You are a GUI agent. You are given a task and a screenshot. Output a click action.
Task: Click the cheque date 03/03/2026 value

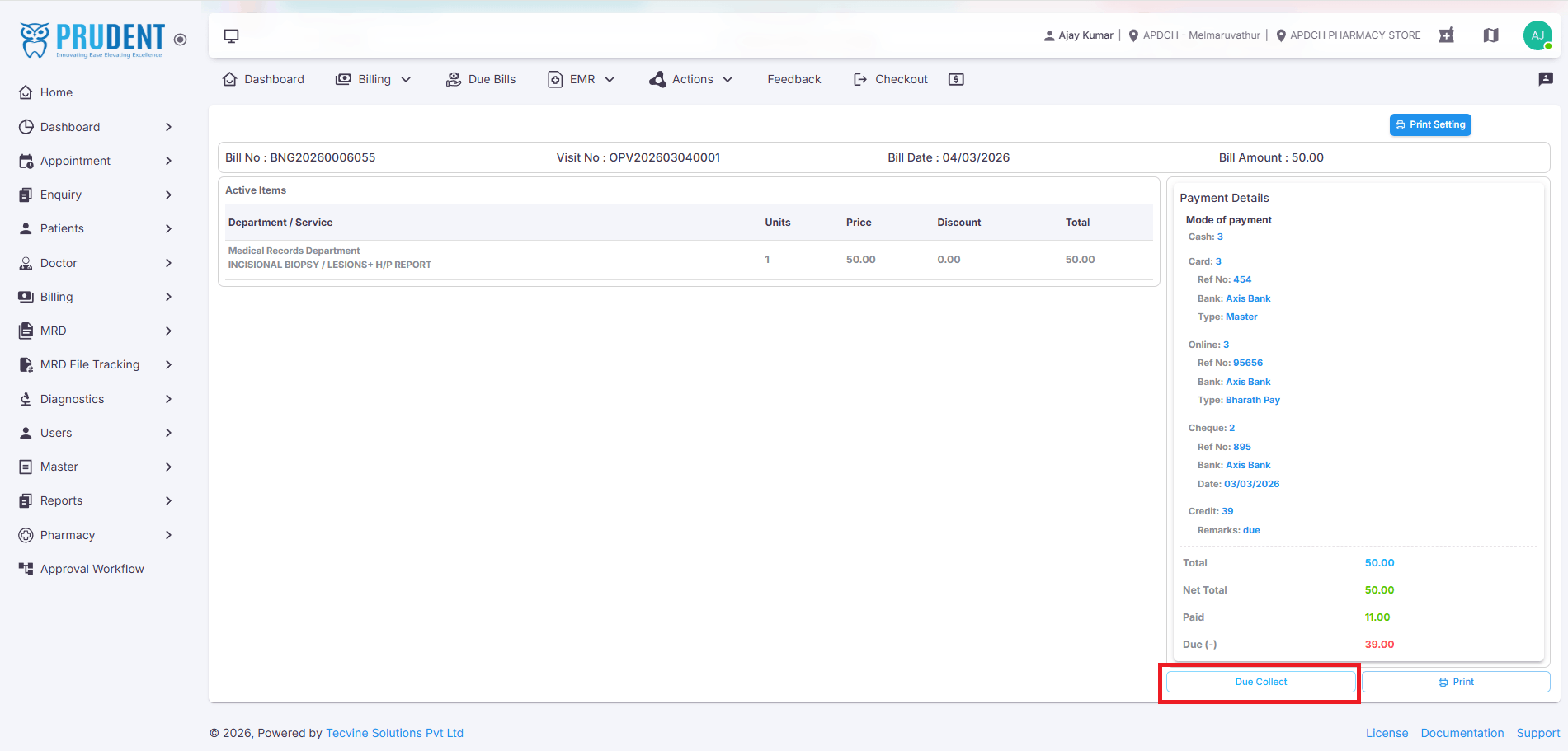[x=1251, y=484]
